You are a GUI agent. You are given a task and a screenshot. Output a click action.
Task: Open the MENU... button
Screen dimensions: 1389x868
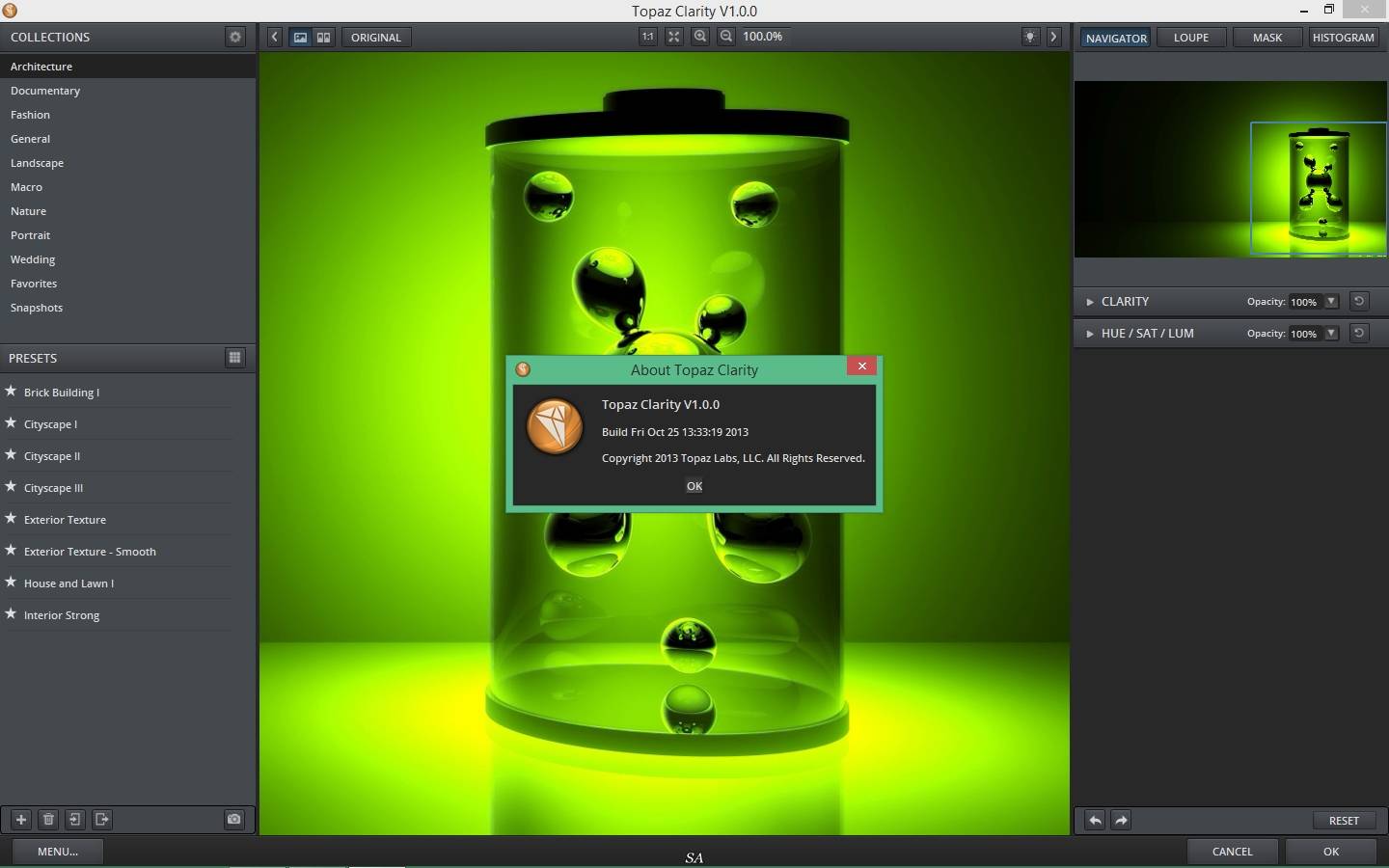(x=58, y=852)
